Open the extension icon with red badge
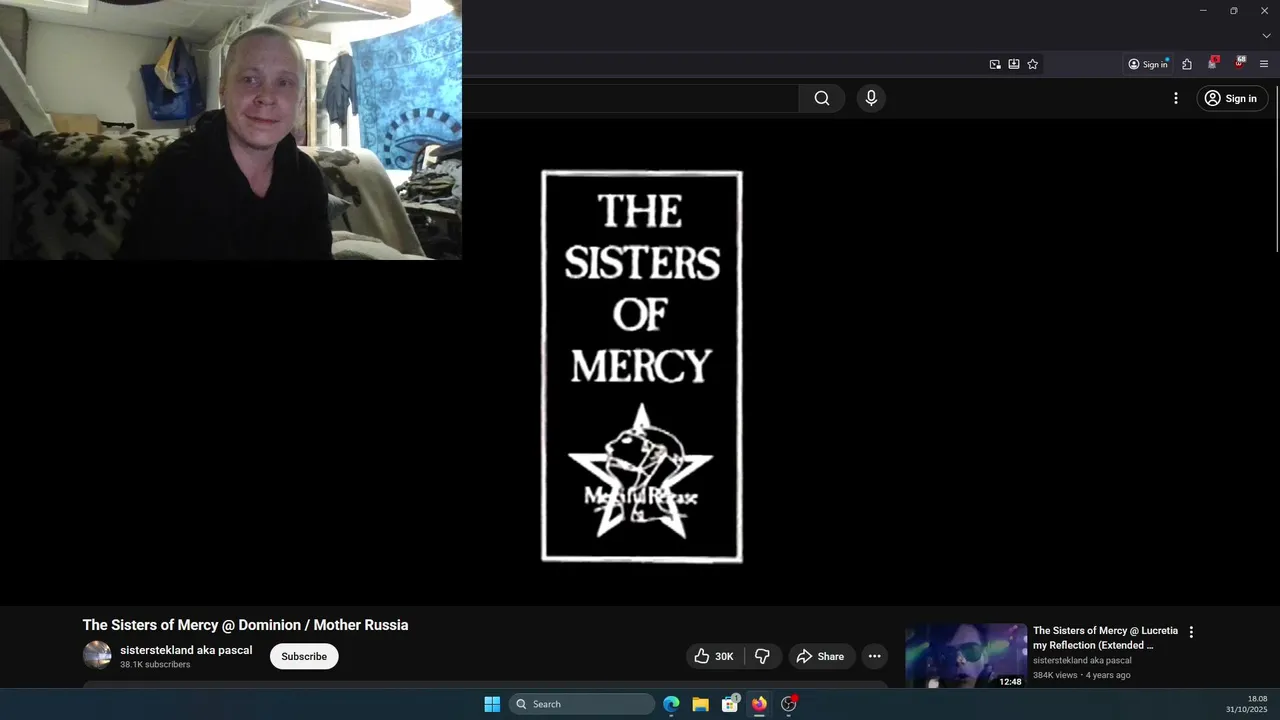Image resolution: width=1280 pixels, height=720 pixels. click(1213, 63)
